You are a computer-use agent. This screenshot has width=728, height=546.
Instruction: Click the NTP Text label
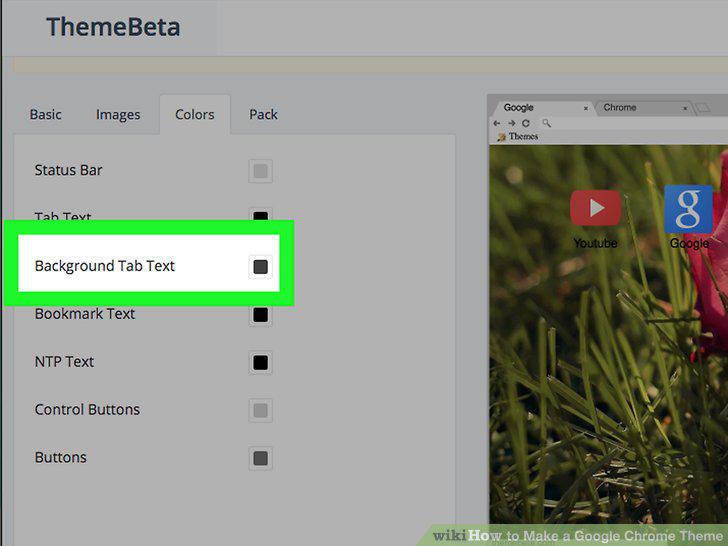(64, 362)
